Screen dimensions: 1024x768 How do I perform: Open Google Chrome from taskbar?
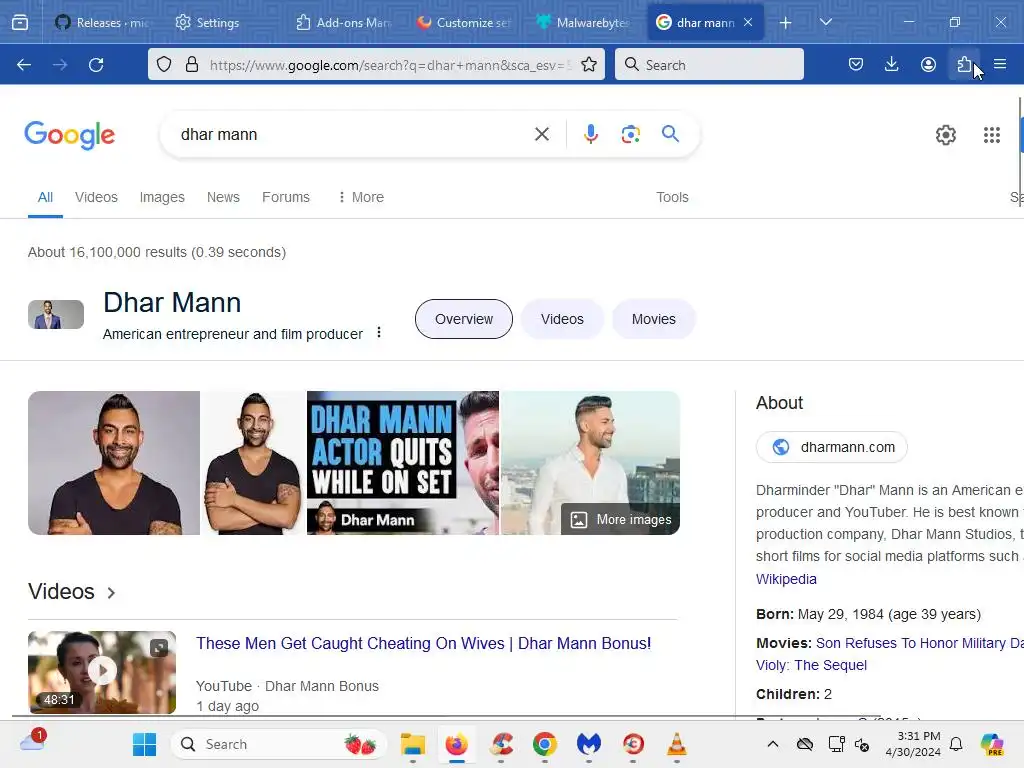click(545, 744)
